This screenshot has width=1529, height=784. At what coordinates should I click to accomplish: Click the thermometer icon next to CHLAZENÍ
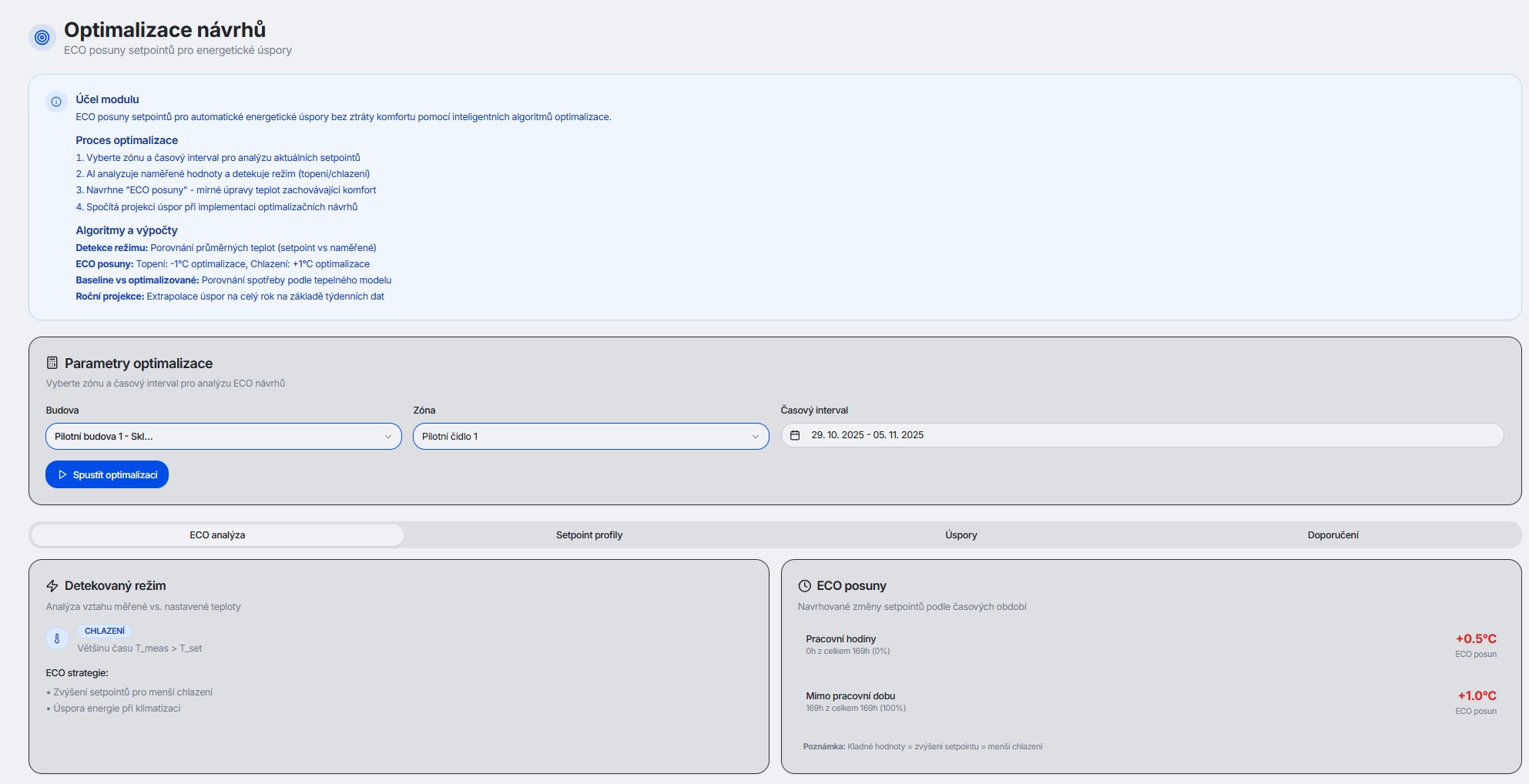coord(57,638)
